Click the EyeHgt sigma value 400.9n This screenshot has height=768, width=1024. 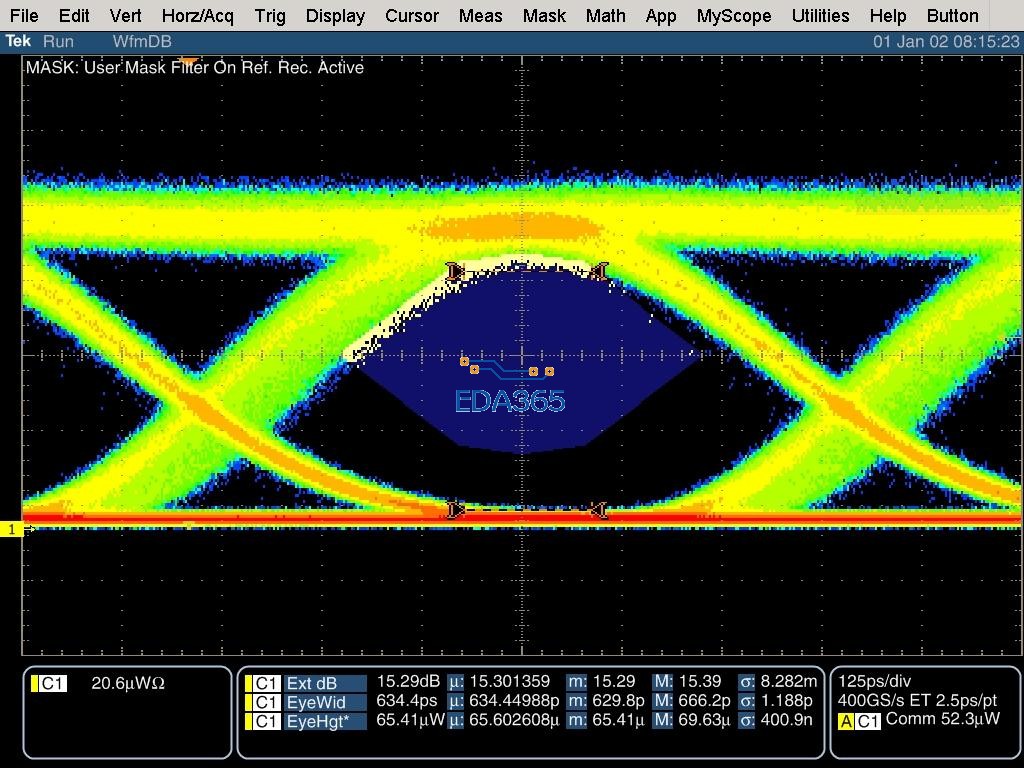[787, 720]
